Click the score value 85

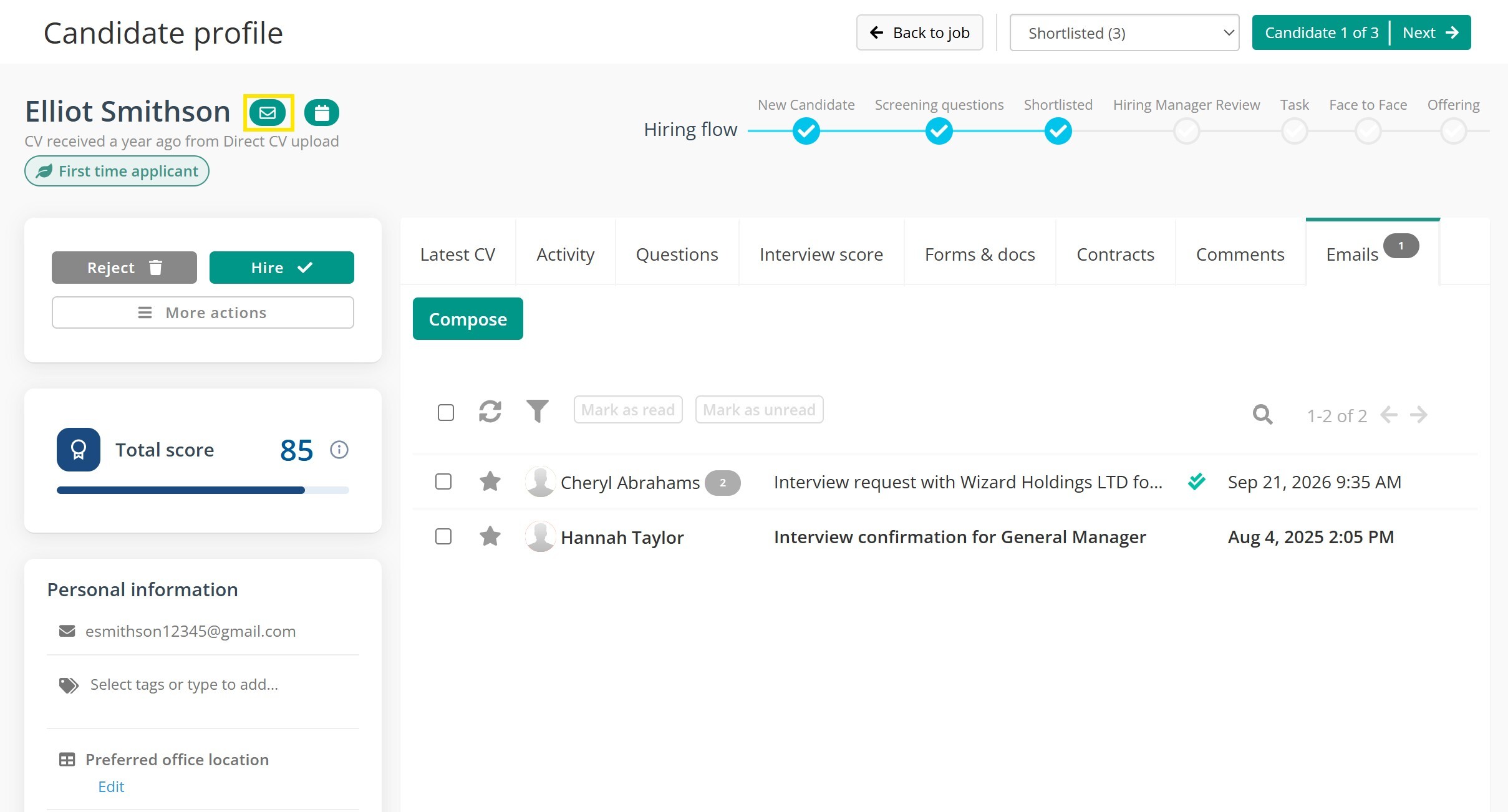pyautogui.click(x=296, y=450)
